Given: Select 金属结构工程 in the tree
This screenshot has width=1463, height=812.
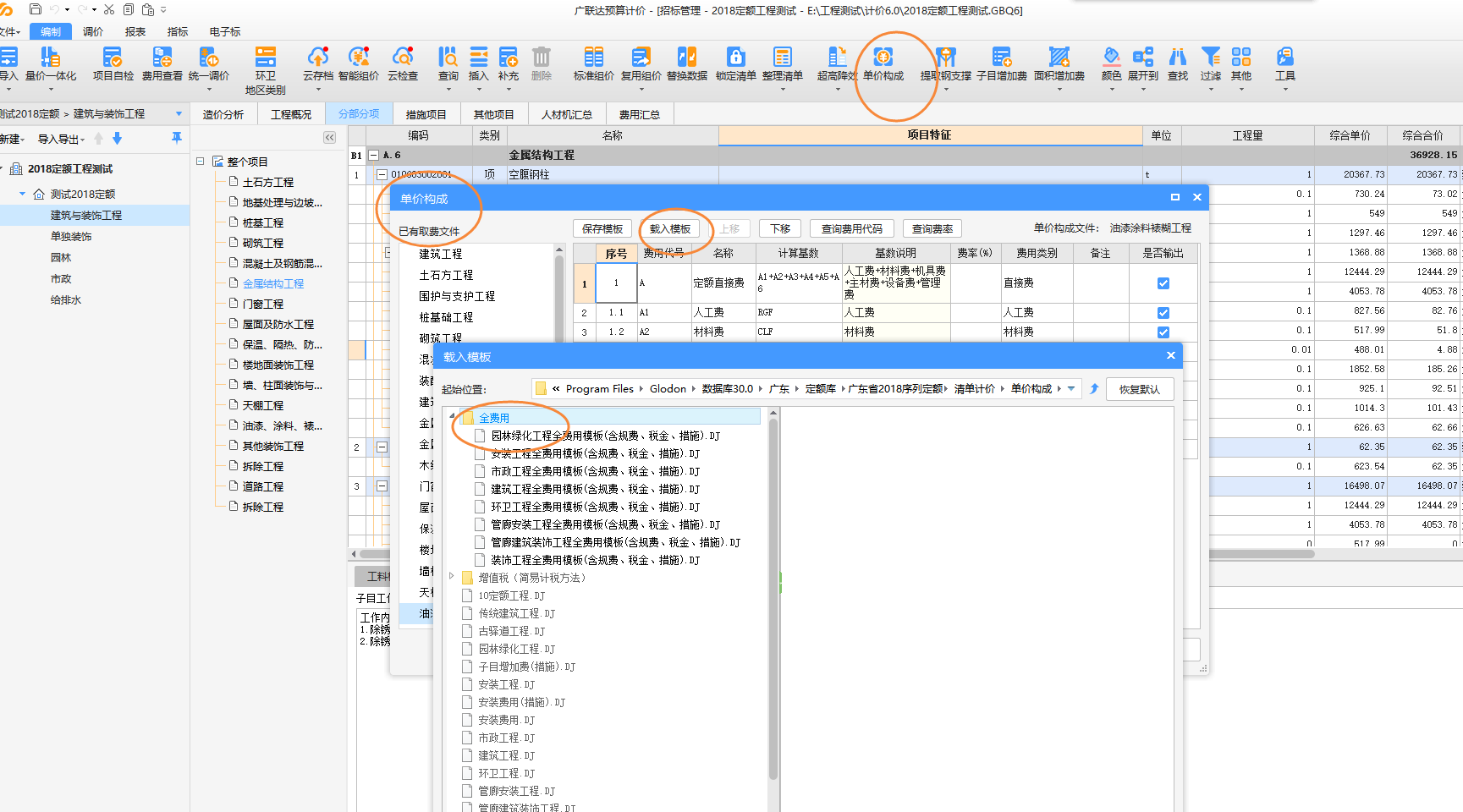Looking at the screenshot, I should 272,283.
